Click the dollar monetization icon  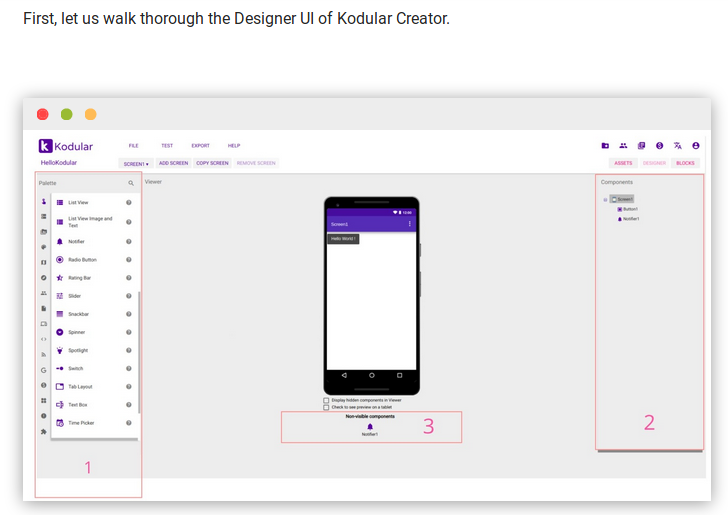tap(659, 146)
